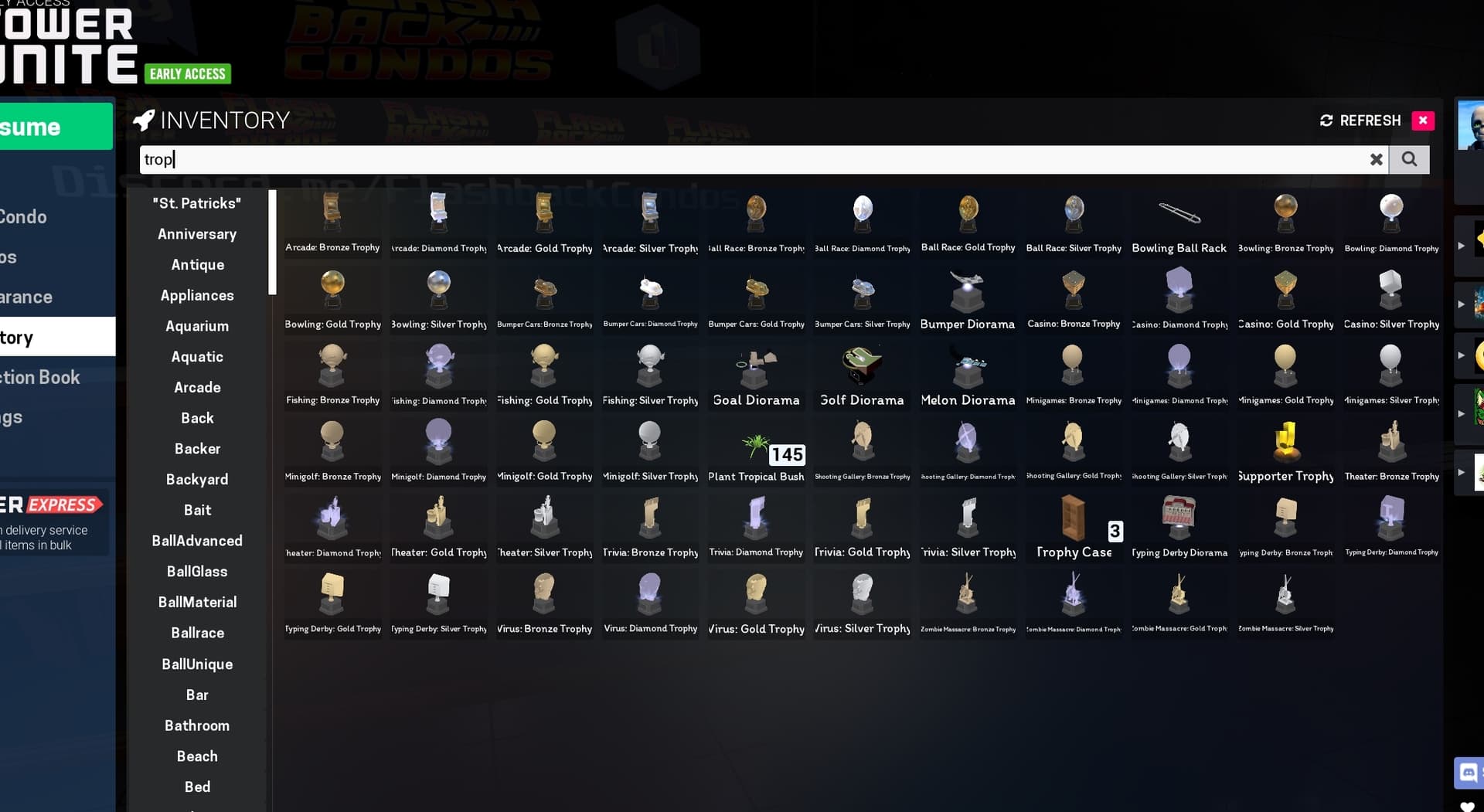Expand the first right-side panel arrow
Image resolution: width=1484 pixels, height=812 pixels.
[x=1461, y=246]
